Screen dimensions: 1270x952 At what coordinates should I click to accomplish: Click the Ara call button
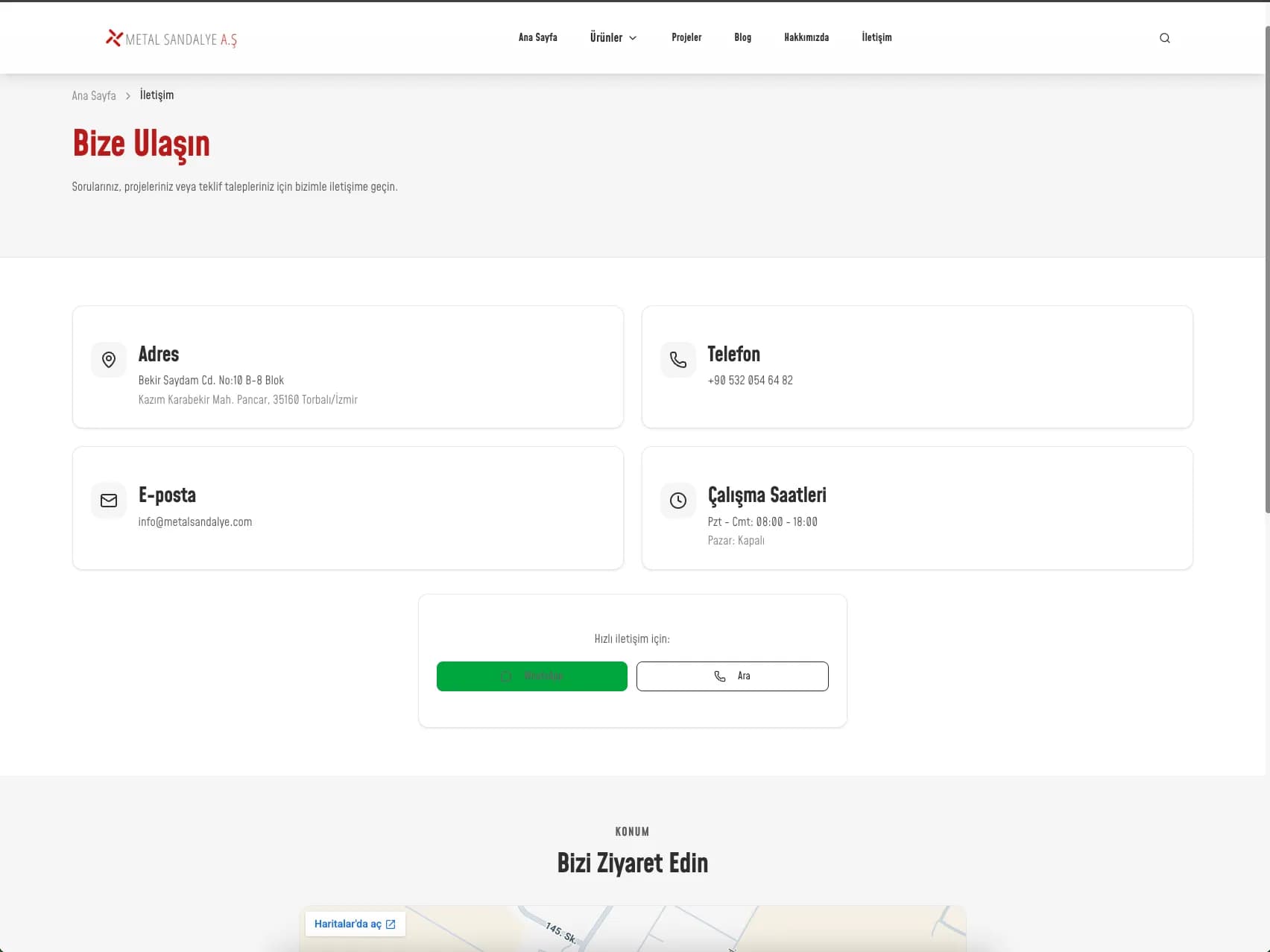pyautogui.click(x=733, y=676)
